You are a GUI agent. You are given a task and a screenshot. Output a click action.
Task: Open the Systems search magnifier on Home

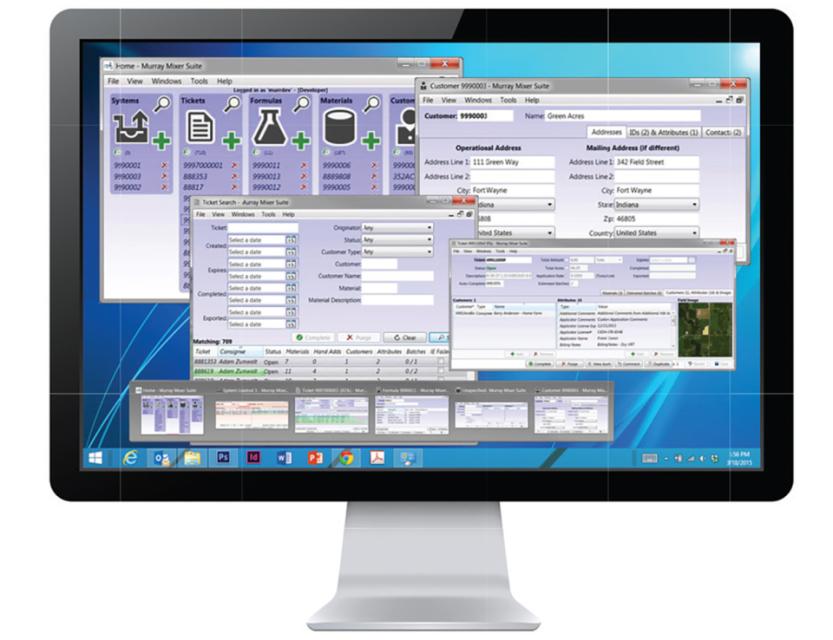pos(162,103)
